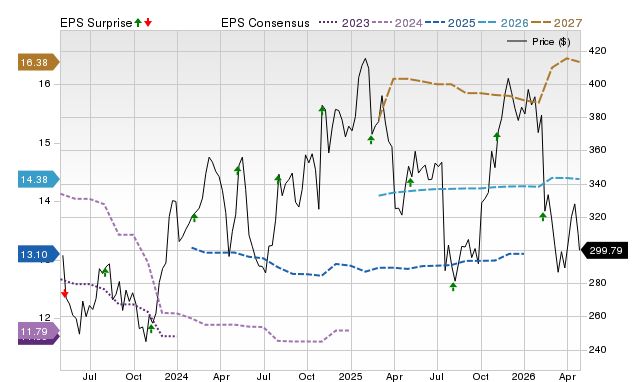This screenshot has height=382, width=640.
Task: Click the green surprise arrow after Oct 2025 near 368
Action: [497, 136]
